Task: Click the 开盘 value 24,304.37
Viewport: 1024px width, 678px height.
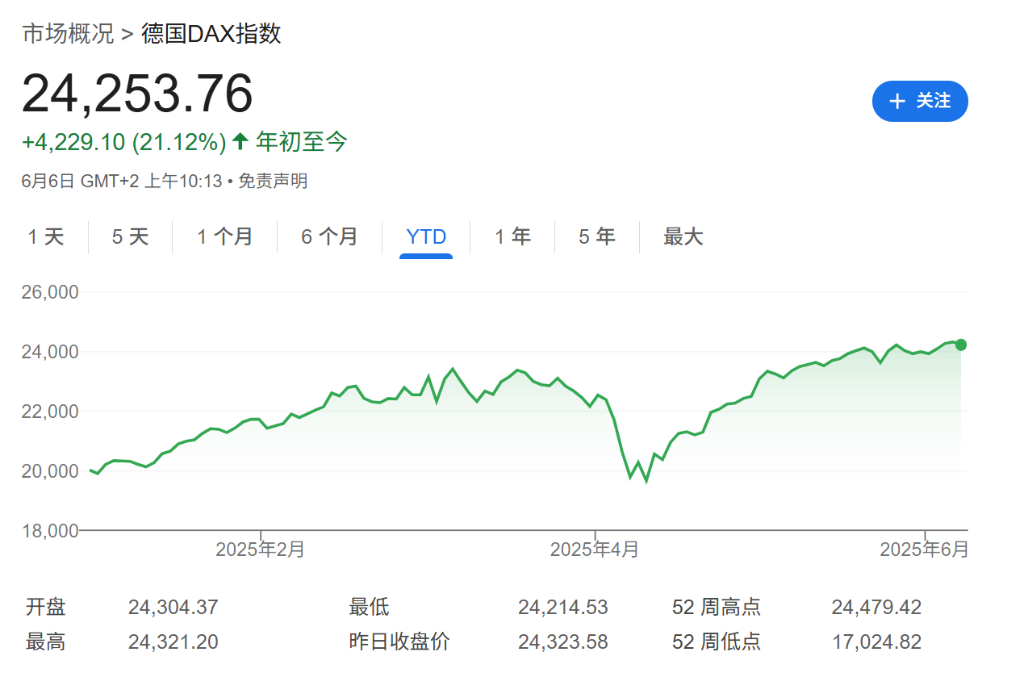Action: (x=173, y=607)
